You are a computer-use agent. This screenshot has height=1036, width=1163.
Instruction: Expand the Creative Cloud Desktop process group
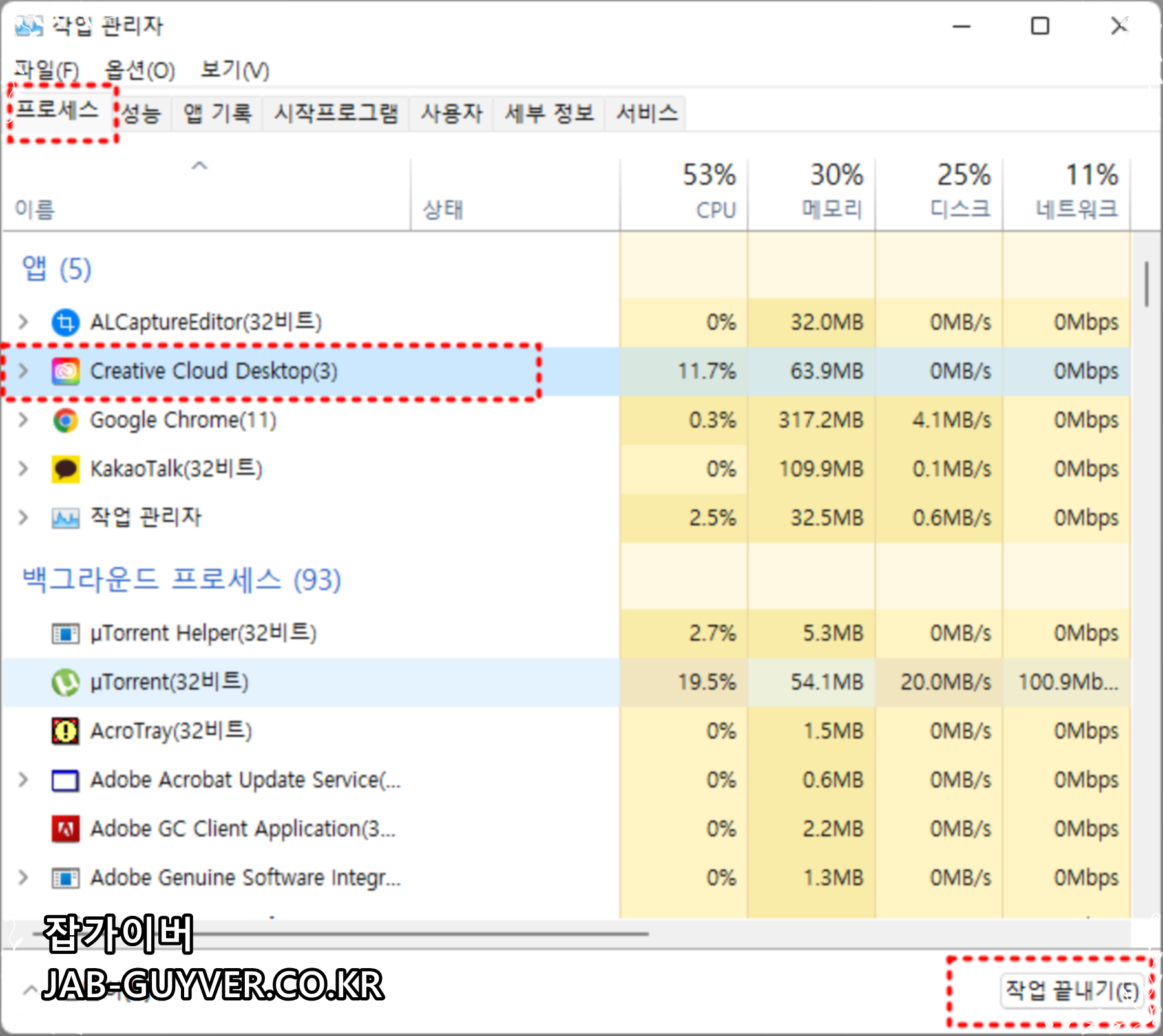(23, 370)
